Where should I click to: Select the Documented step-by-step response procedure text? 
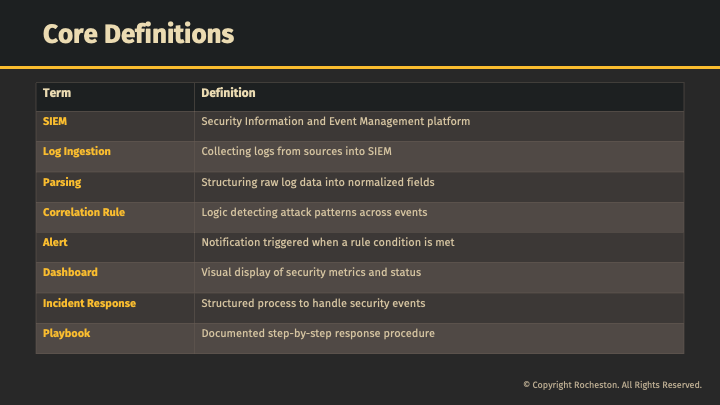click(317, 333)
